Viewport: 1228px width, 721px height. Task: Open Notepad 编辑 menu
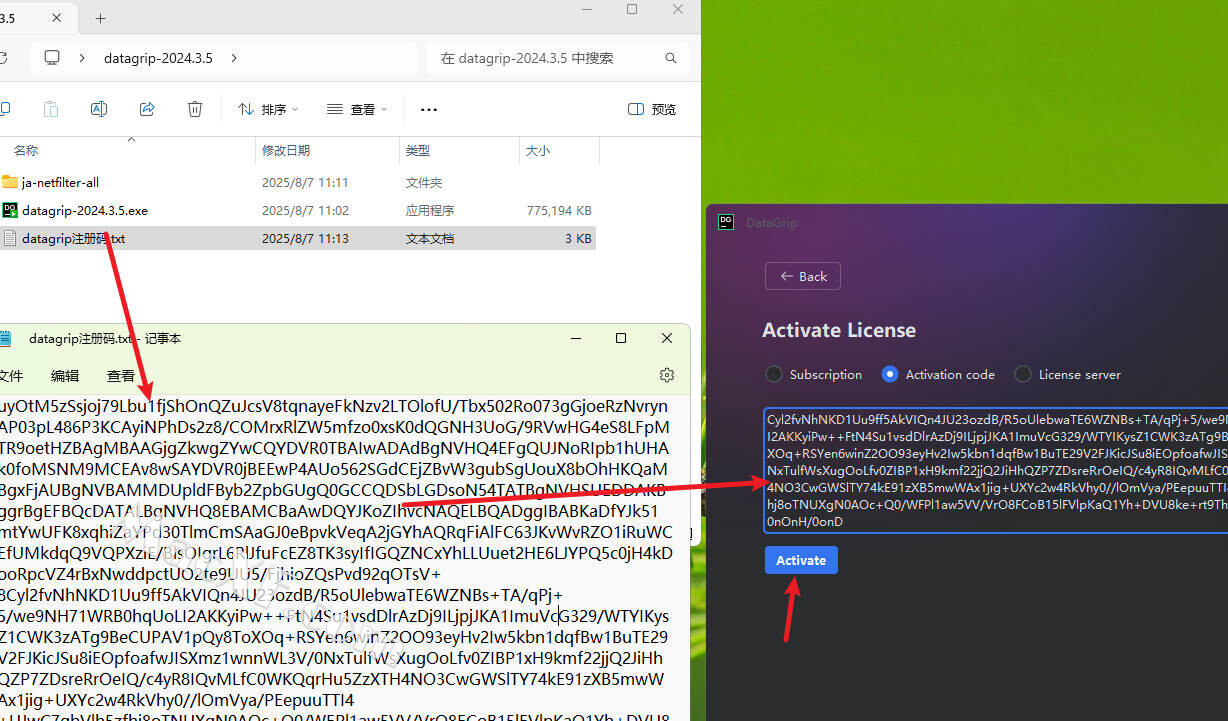pyautogui.click(x=65, y=375)
